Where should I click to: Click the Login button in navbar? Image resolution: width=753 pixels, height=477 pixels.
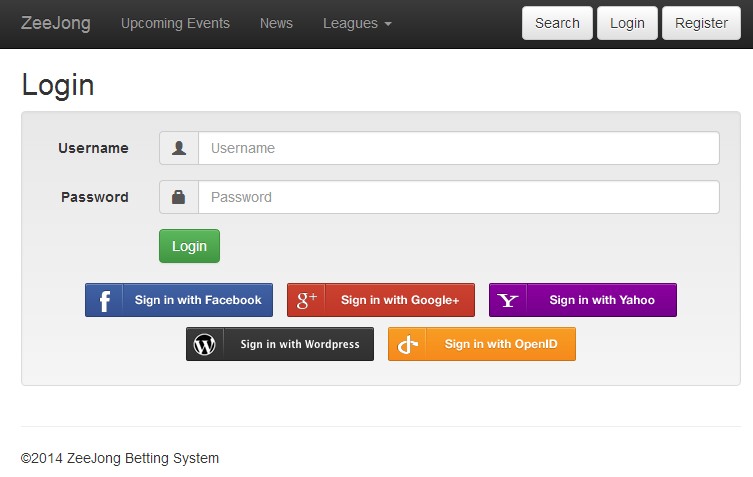(627, 23)
